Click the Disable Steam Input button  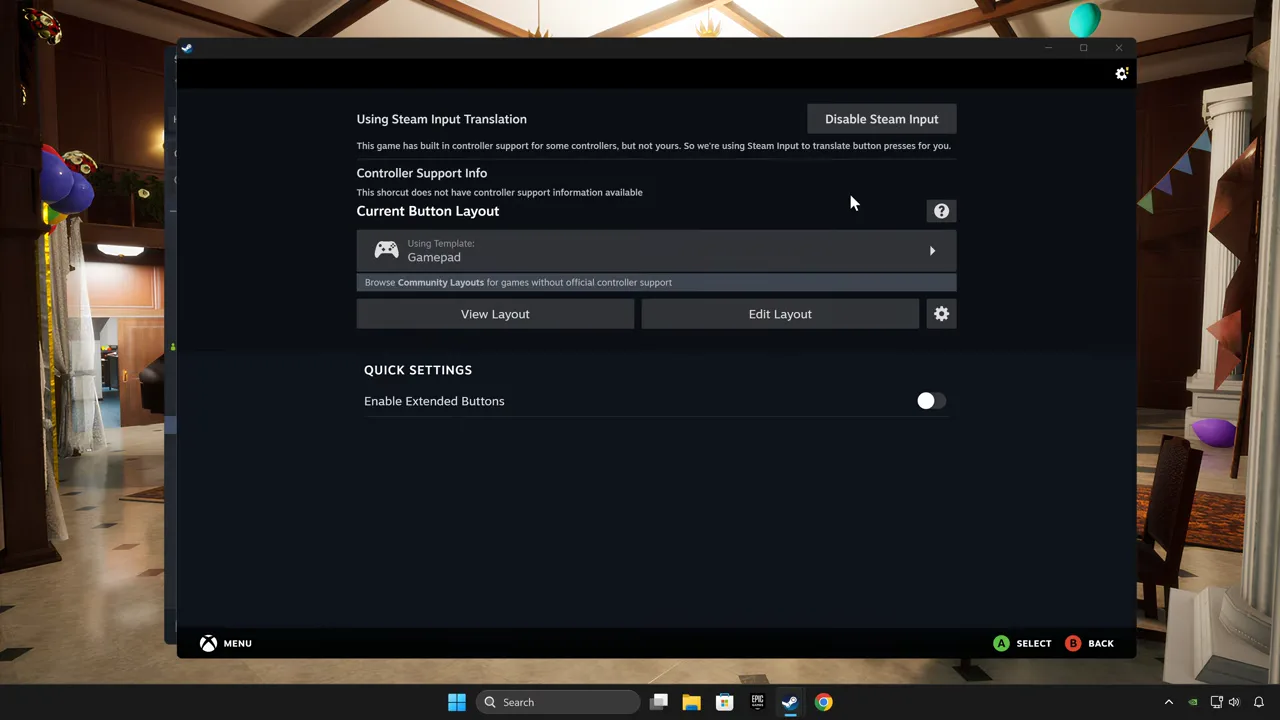pos(881,119)
